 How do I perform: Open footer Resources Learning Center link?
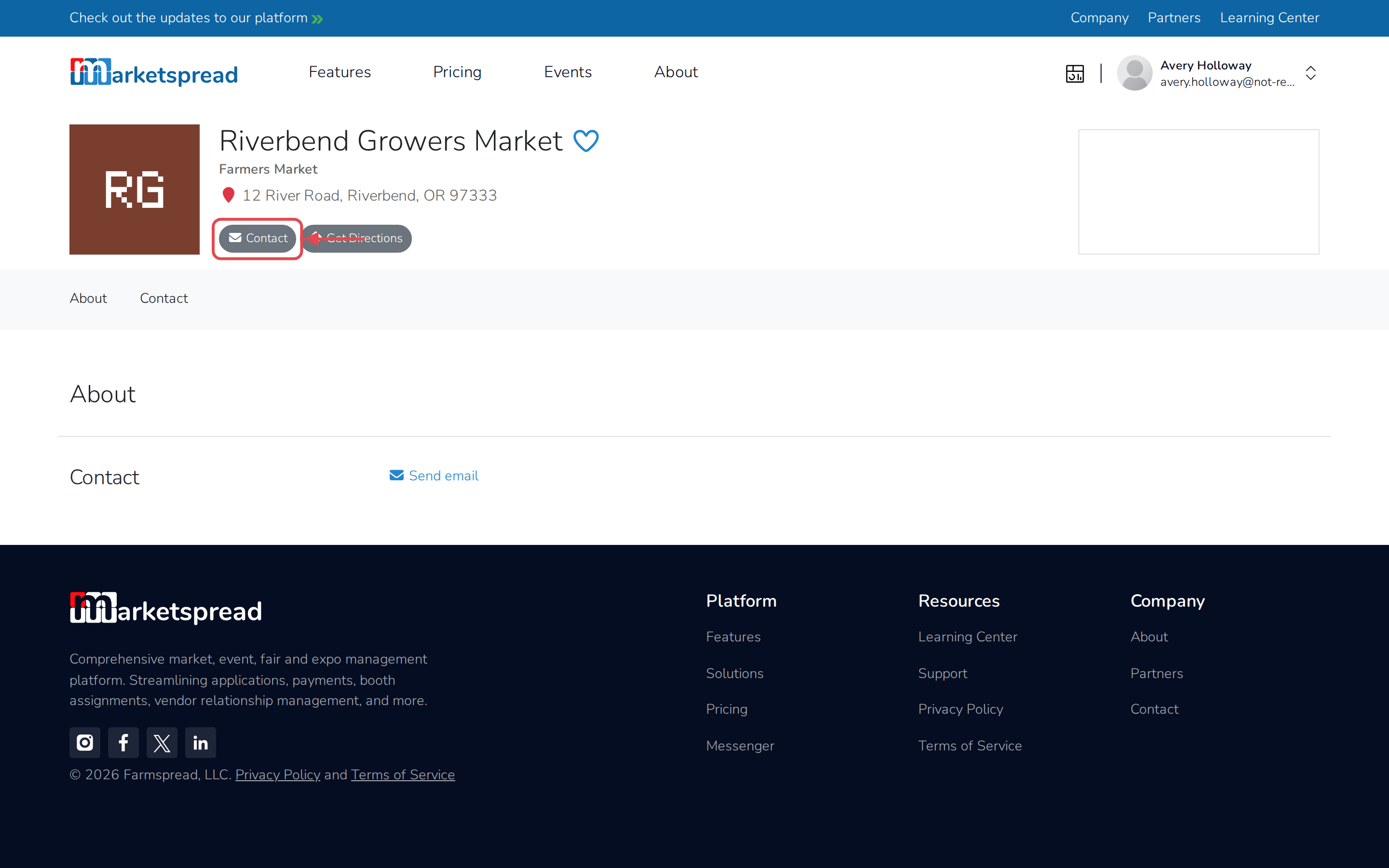point(967,637)
